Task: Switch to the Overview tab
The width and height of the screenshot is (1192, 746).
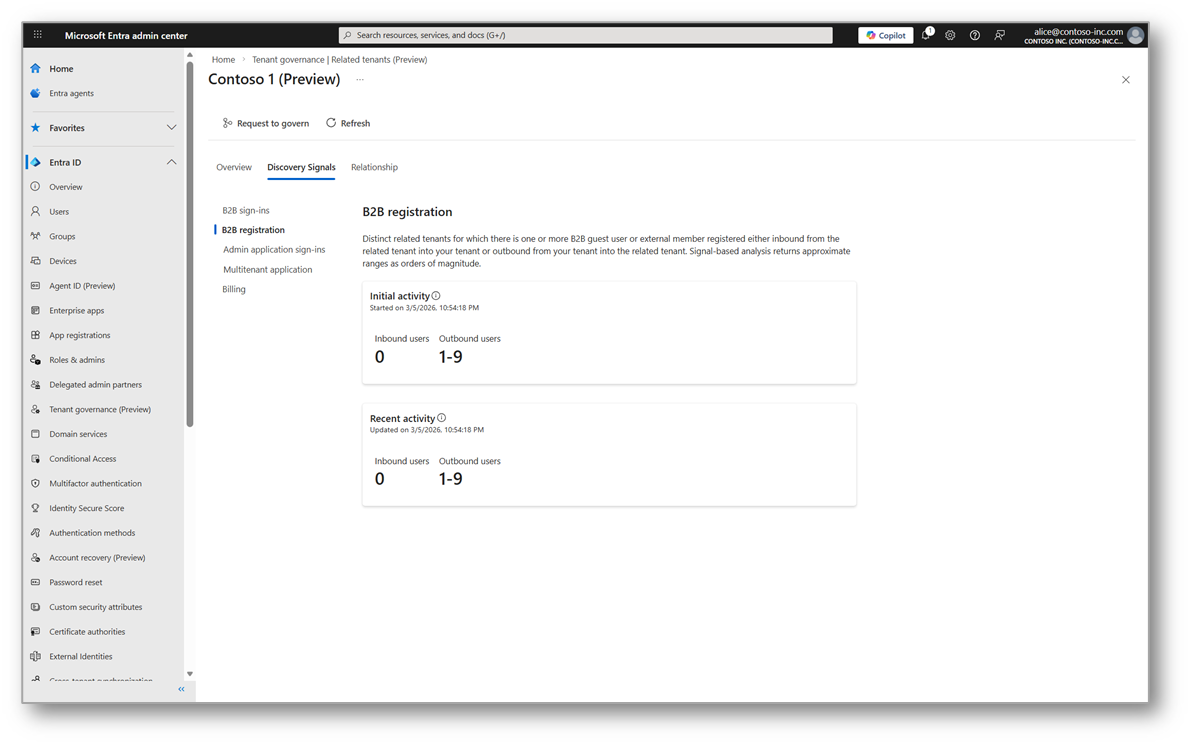Action: (x=234, y=167)
